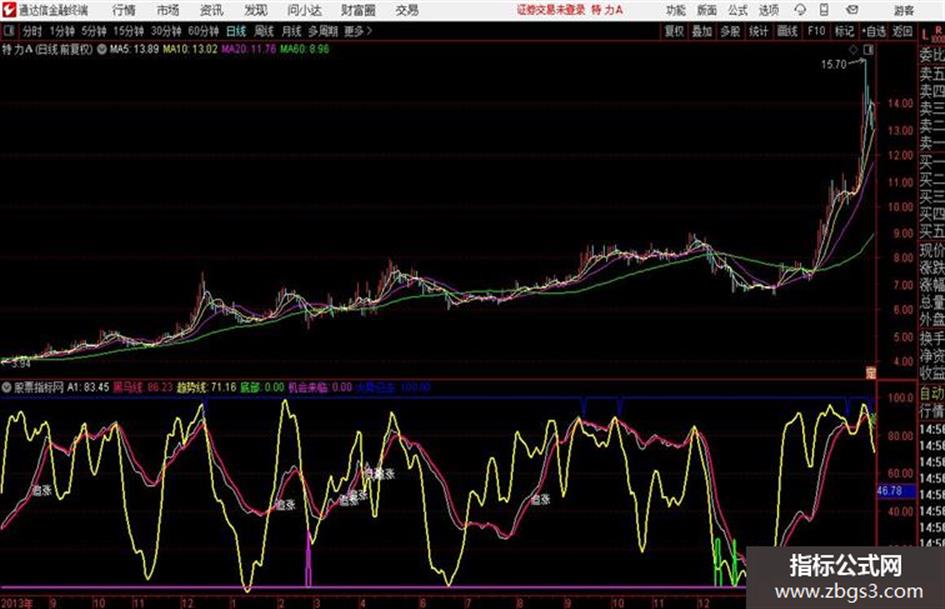The image size is (945, 609).
Task: Click the 15.70 high price label
Action: click(834, 64)
